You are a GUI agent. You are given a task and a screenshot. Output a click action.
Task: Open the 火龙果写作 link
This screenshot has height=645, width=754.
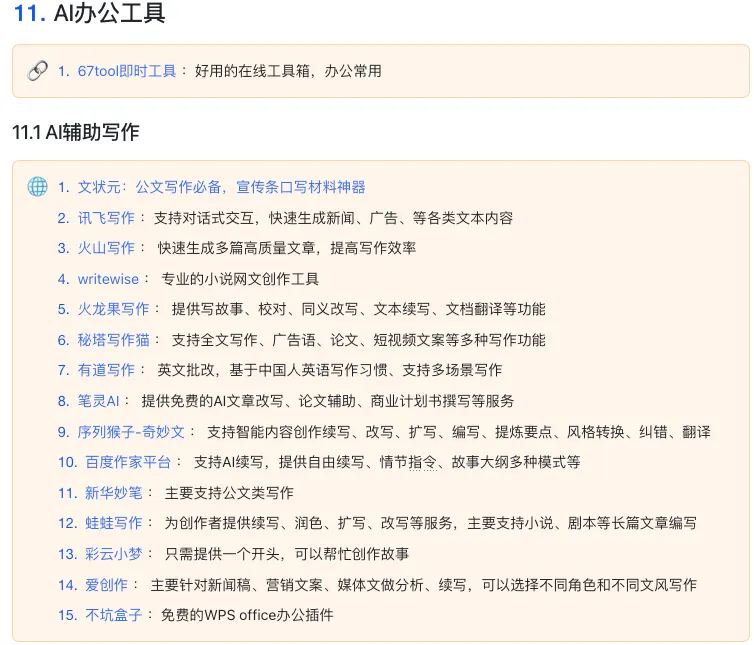(x=113, y=309)
